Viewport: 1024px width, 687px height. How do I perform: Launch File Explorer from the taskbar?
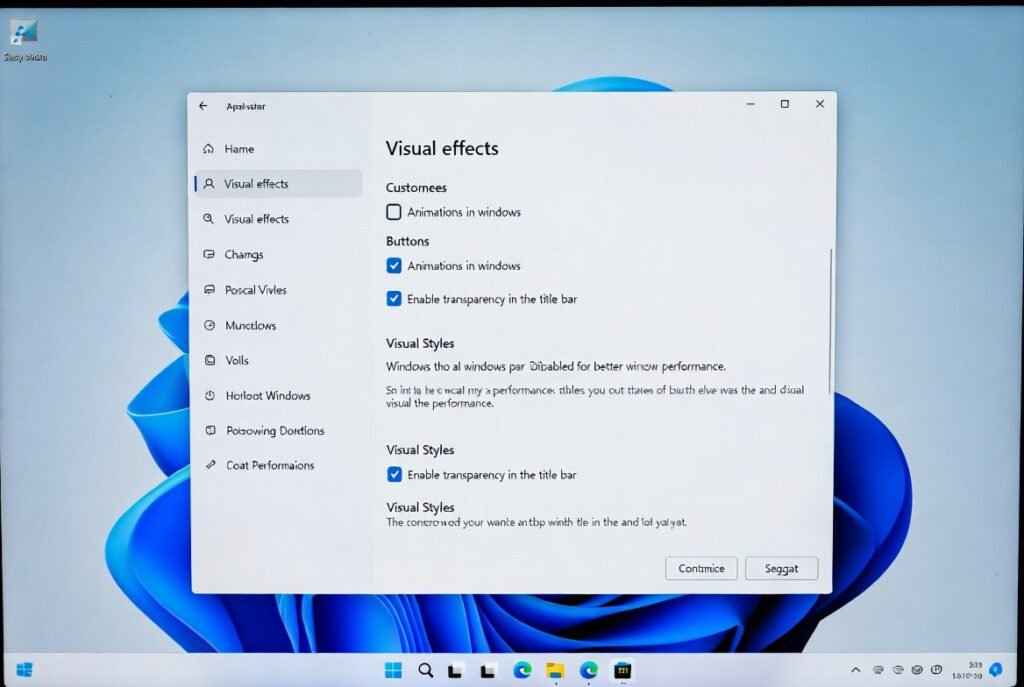click(x=555, y=670)
